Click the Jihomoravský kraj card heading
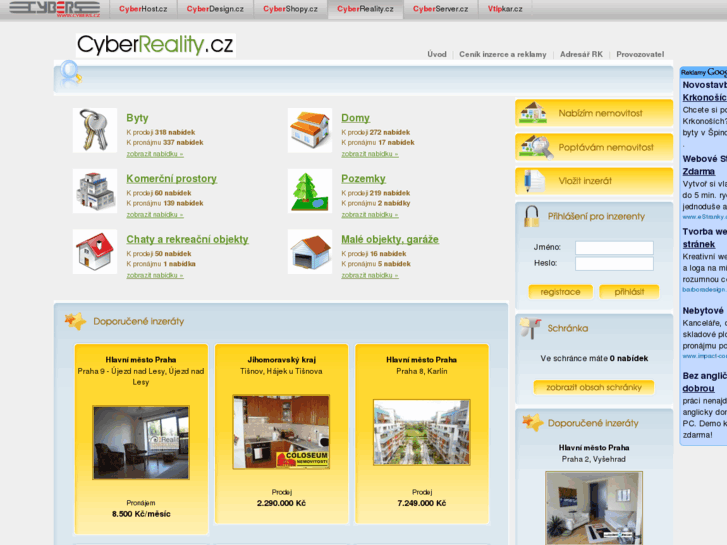This screenshot has width=727, height=545. [x=281, y=359]
